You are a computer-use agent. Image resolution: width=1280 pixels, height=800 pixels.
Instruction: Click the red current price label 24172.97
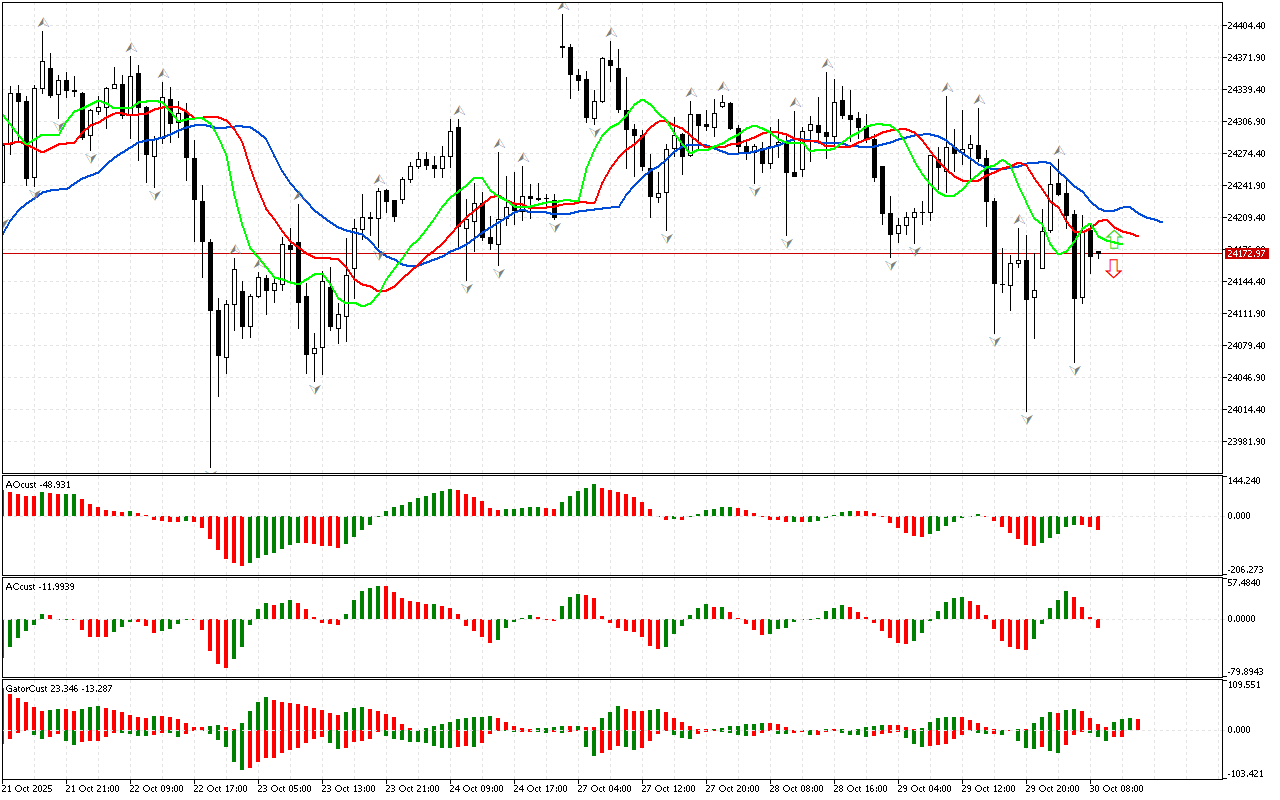pyautogui.click(x=1246, y=253)
